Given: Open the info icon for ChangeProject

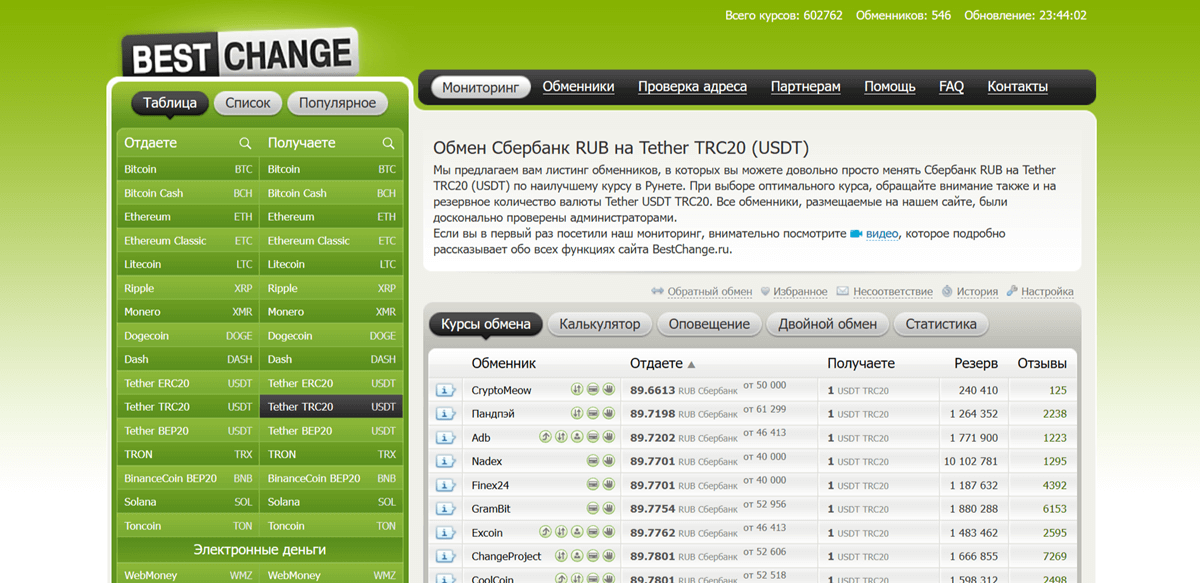Looking at the screenshot, I should 445,556.
